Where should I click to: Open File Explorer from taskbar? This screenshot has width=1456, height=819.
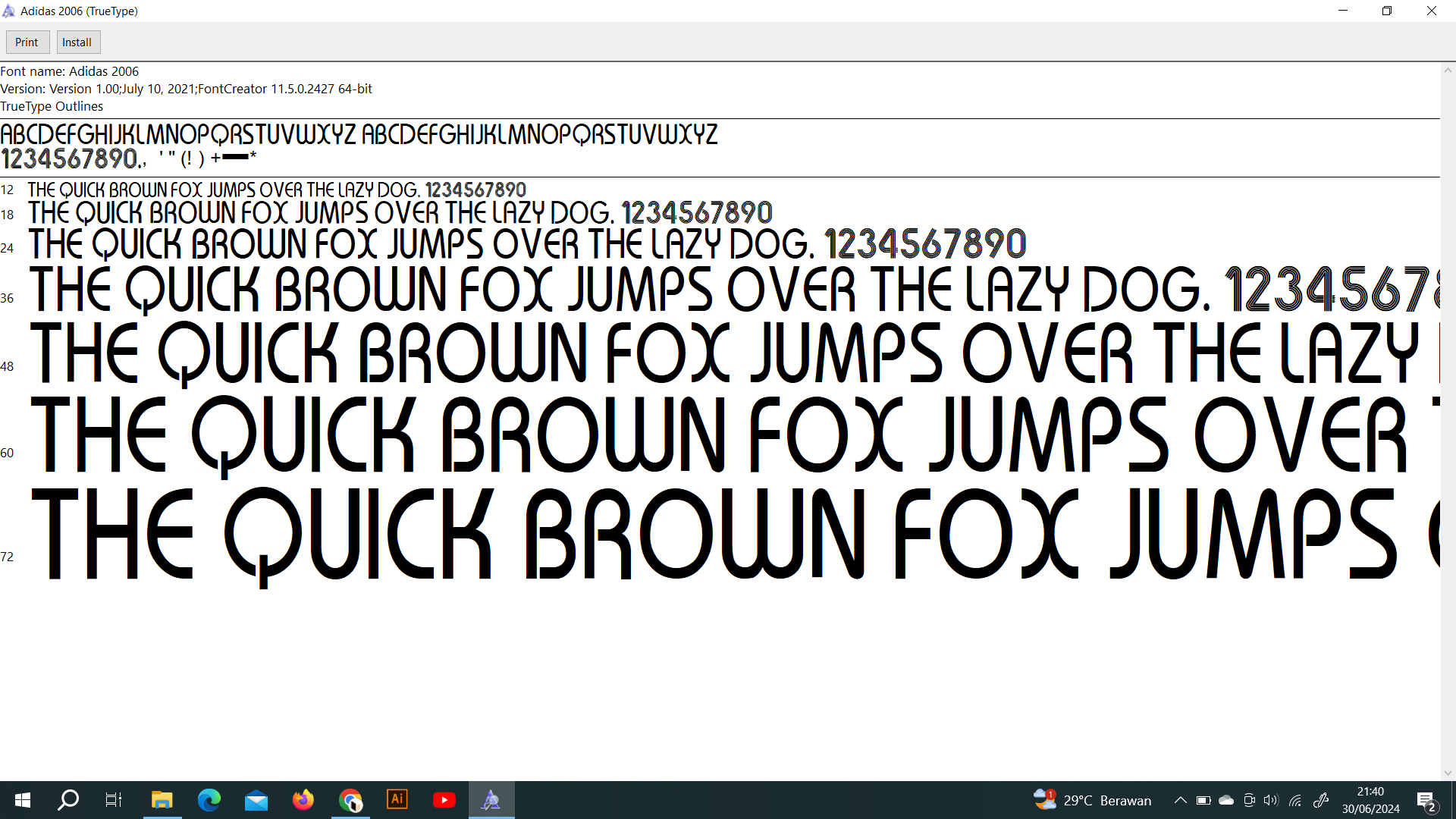click(x=162, y=800)
